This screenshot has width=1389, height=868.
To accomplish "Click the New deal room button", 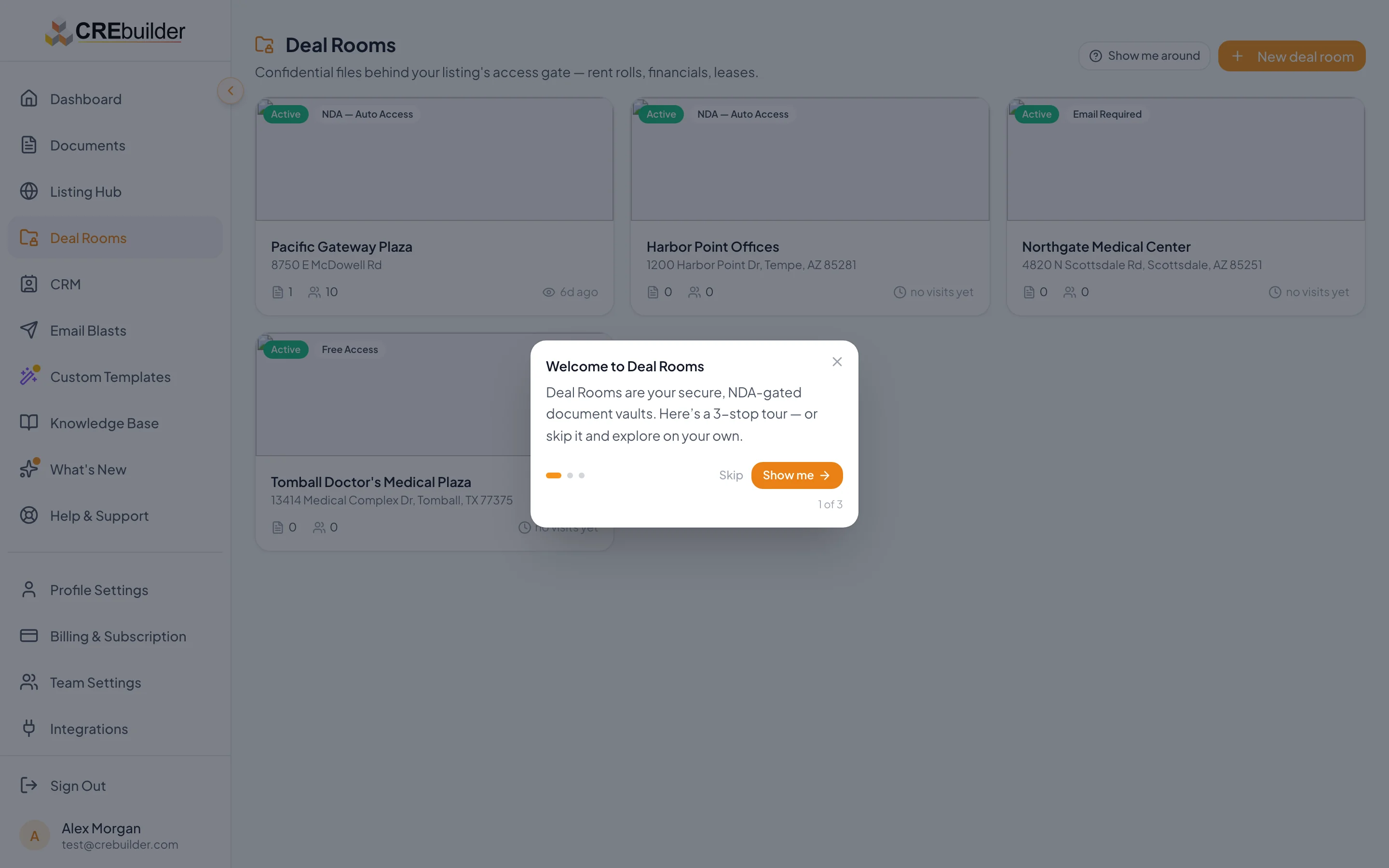I will pyautogui.click(x=1292, y=56).
